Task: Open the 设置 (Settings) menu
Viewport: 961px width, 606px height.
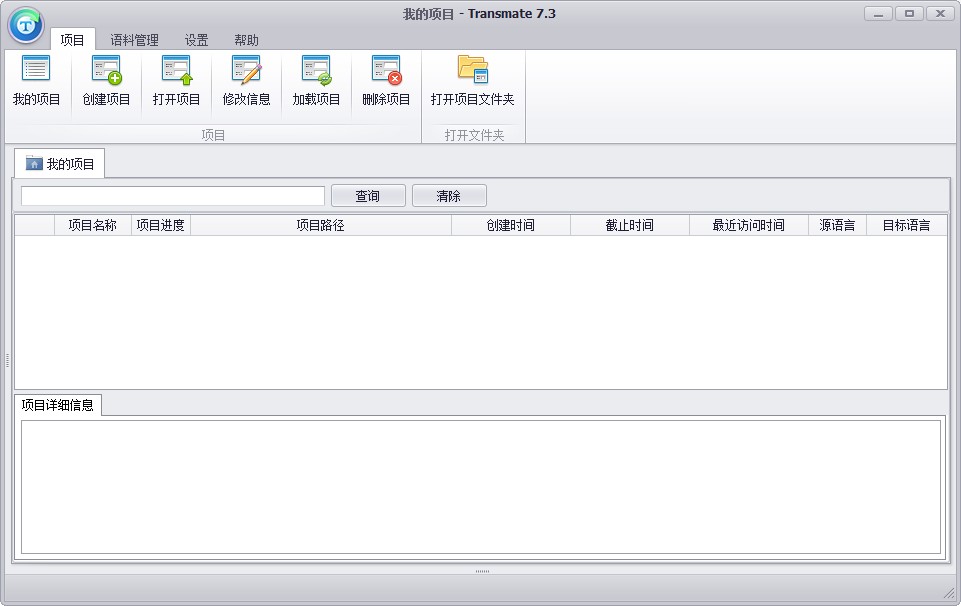Action: pyautogui.click(x=195, y=40)
